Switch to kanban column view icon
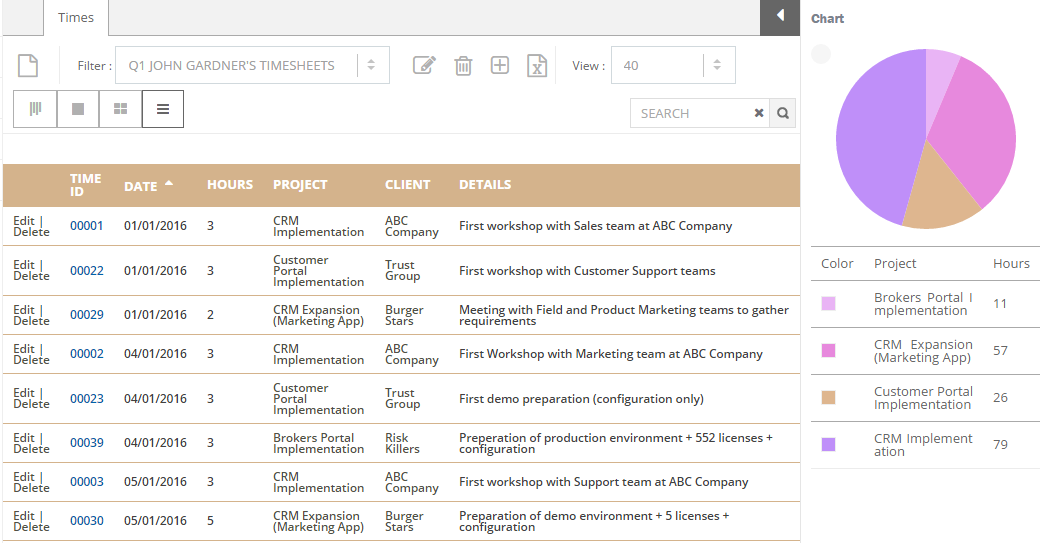 click(x=35, y=109)
